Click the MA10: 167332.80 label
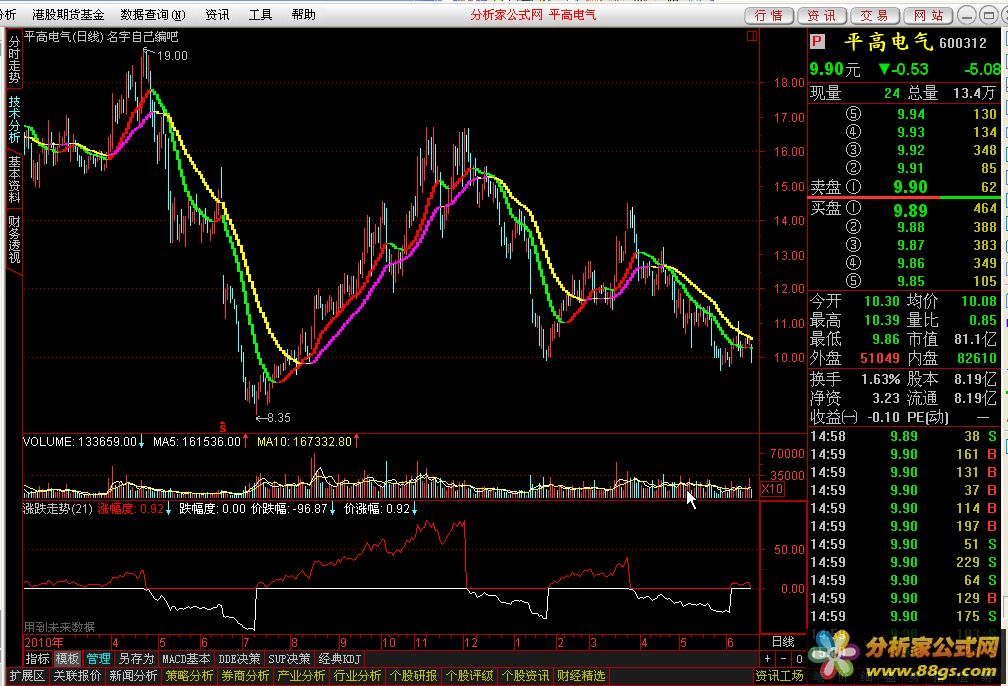Viewport: 1008px width, 686px height. (x=305, y=442)
